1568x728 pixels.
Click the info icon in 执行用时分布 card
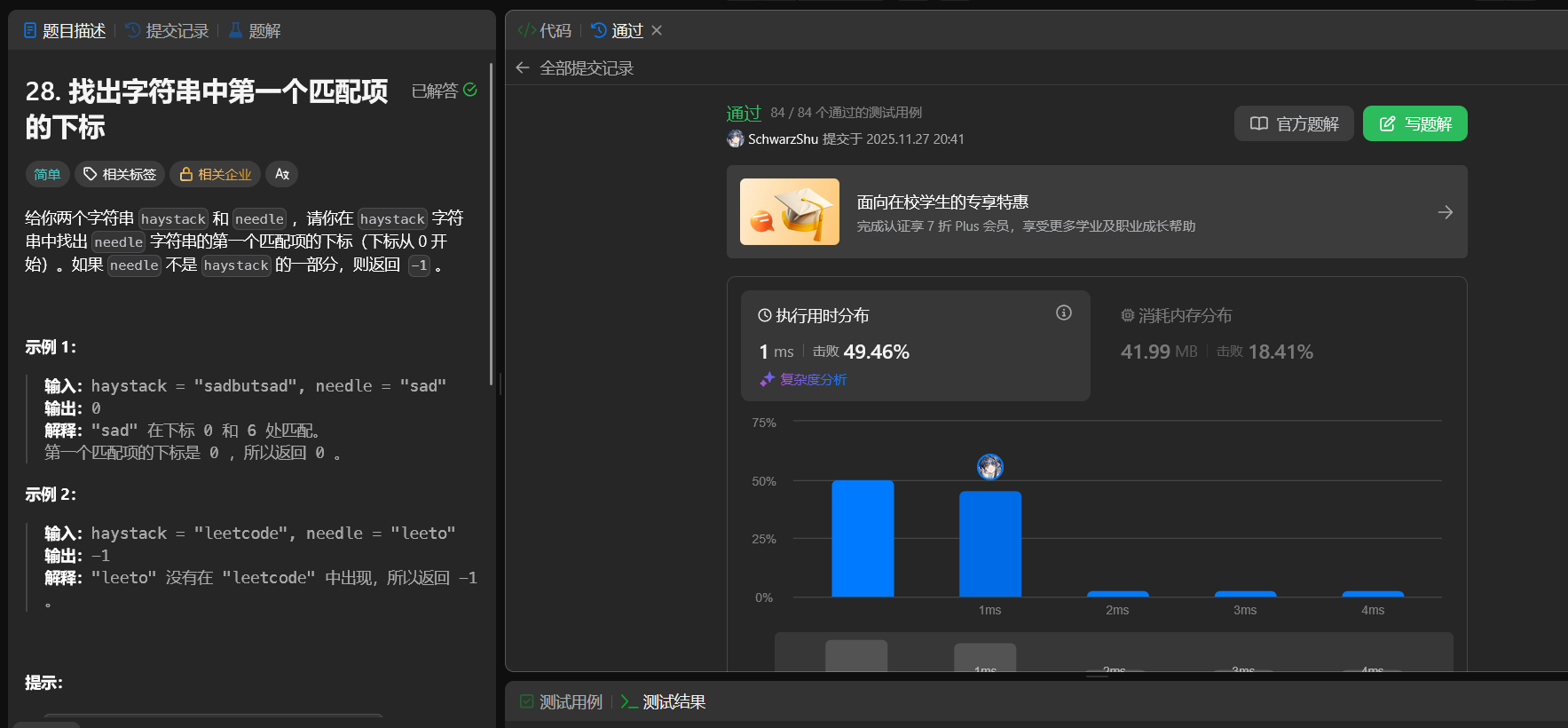pos(1063,313)
